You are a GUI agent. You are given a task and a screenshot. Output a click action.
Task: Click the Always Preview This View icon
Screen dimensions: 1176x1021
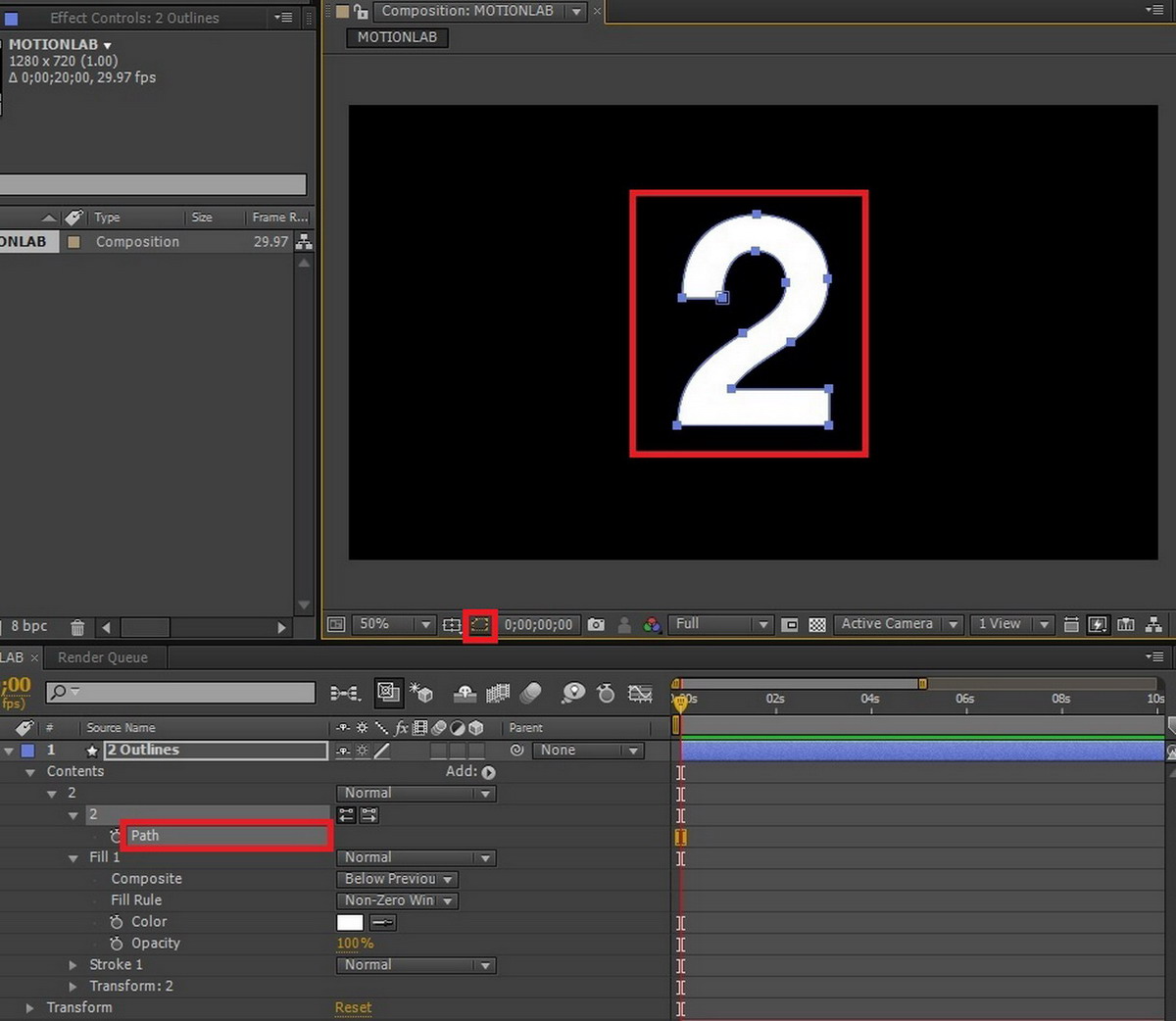tap(336, 624)
